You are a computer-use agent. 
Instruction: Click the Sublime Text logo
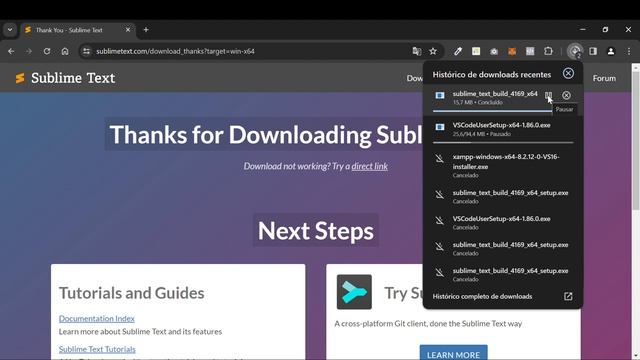(x=65, y=78)
